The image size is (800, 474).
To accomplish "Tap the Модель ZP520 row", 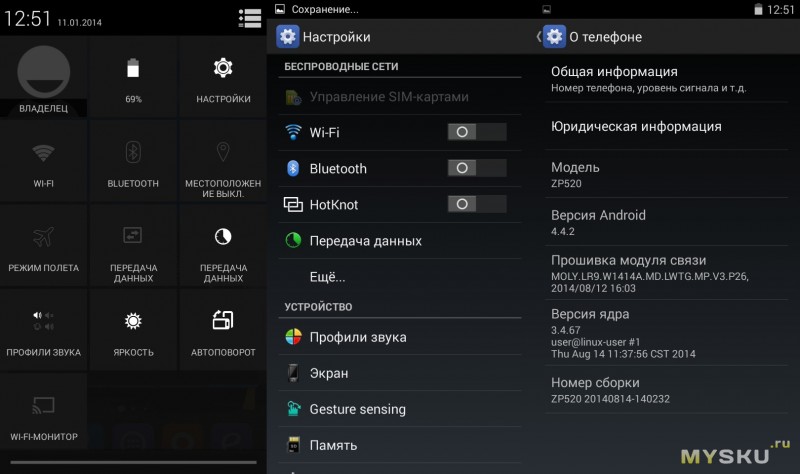I will (x=666, y=174).
